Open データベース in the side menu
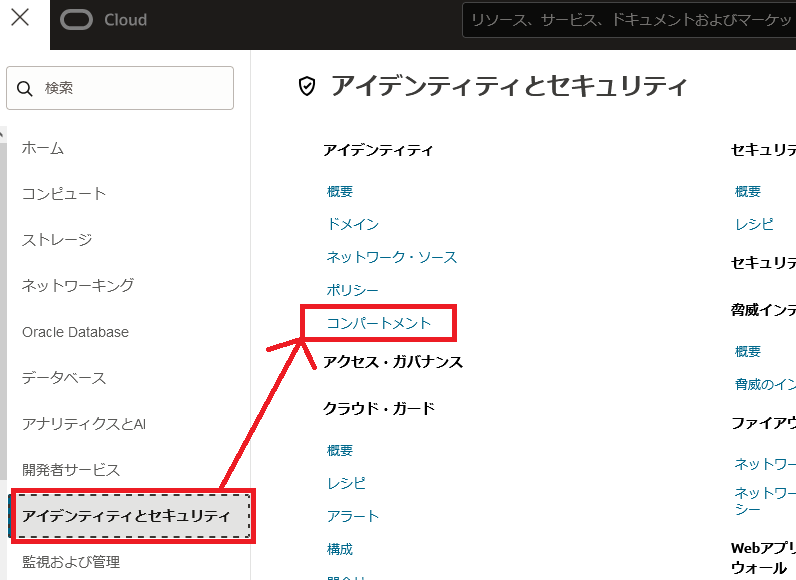 point(64,378)
